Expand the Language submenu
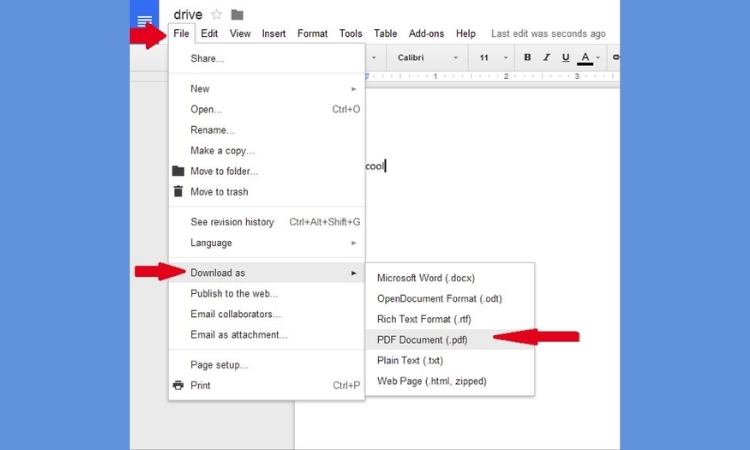 point(267,242)
